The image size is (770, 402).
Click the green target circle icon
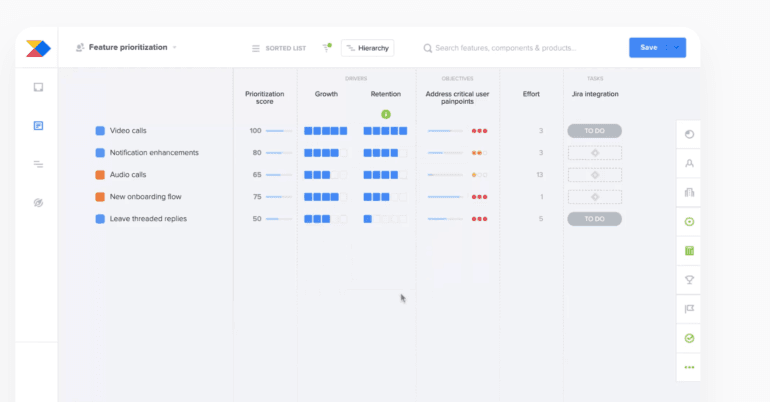point(689,222)
